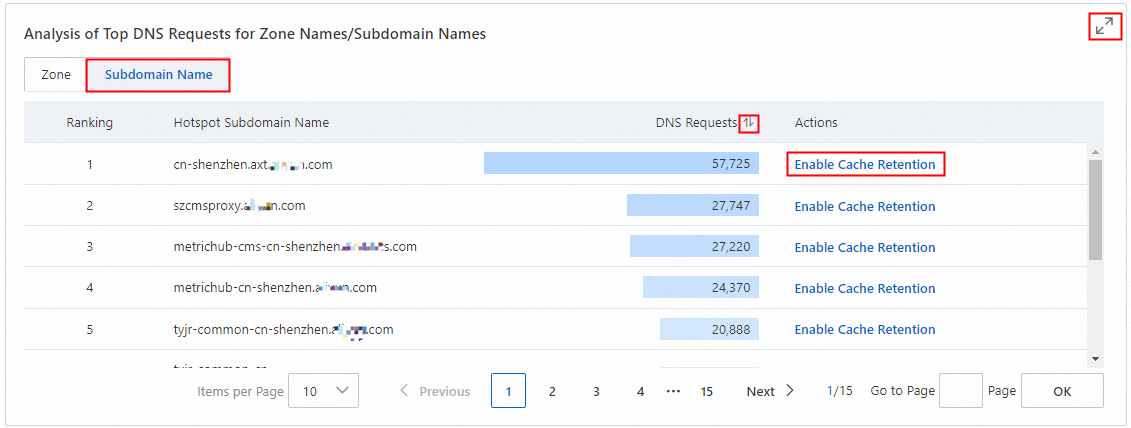Screen dimensions: 1131x428
Task: Enable Cache Retention for metrichub-cms-cn-shenzhen
Action: pos(865,248)
